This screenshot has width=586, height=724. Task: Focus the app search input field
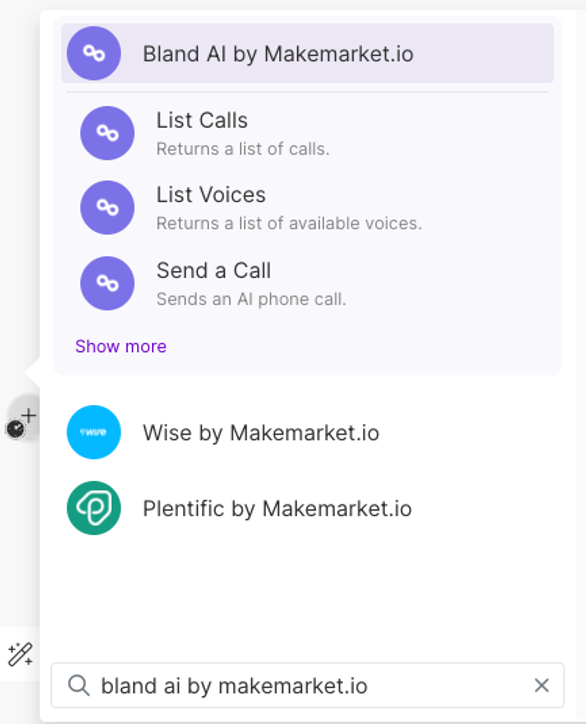308,686
